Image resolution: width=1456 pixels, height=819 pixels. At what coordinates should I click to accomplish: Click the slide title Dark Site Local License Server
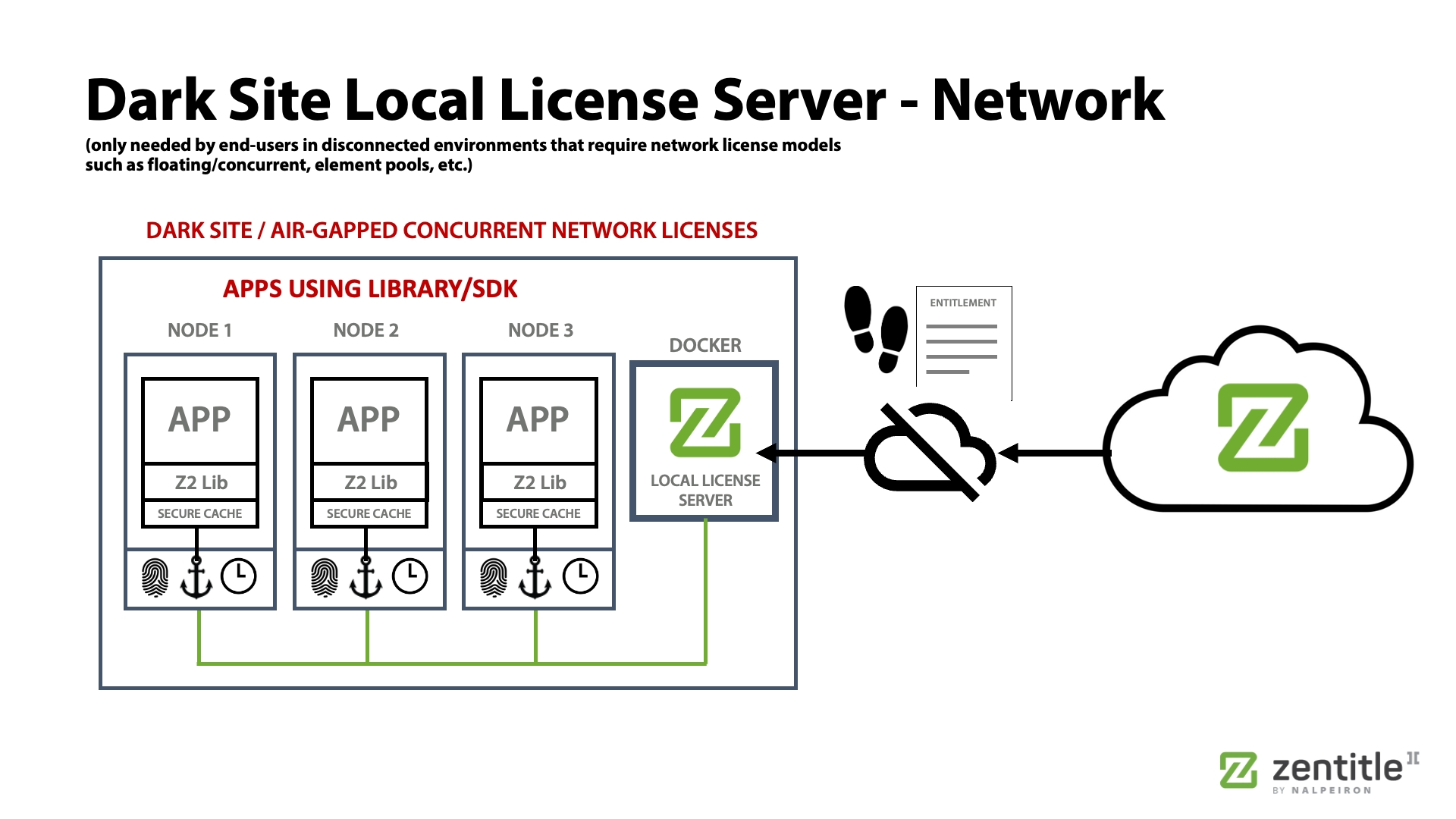point(624,99)
